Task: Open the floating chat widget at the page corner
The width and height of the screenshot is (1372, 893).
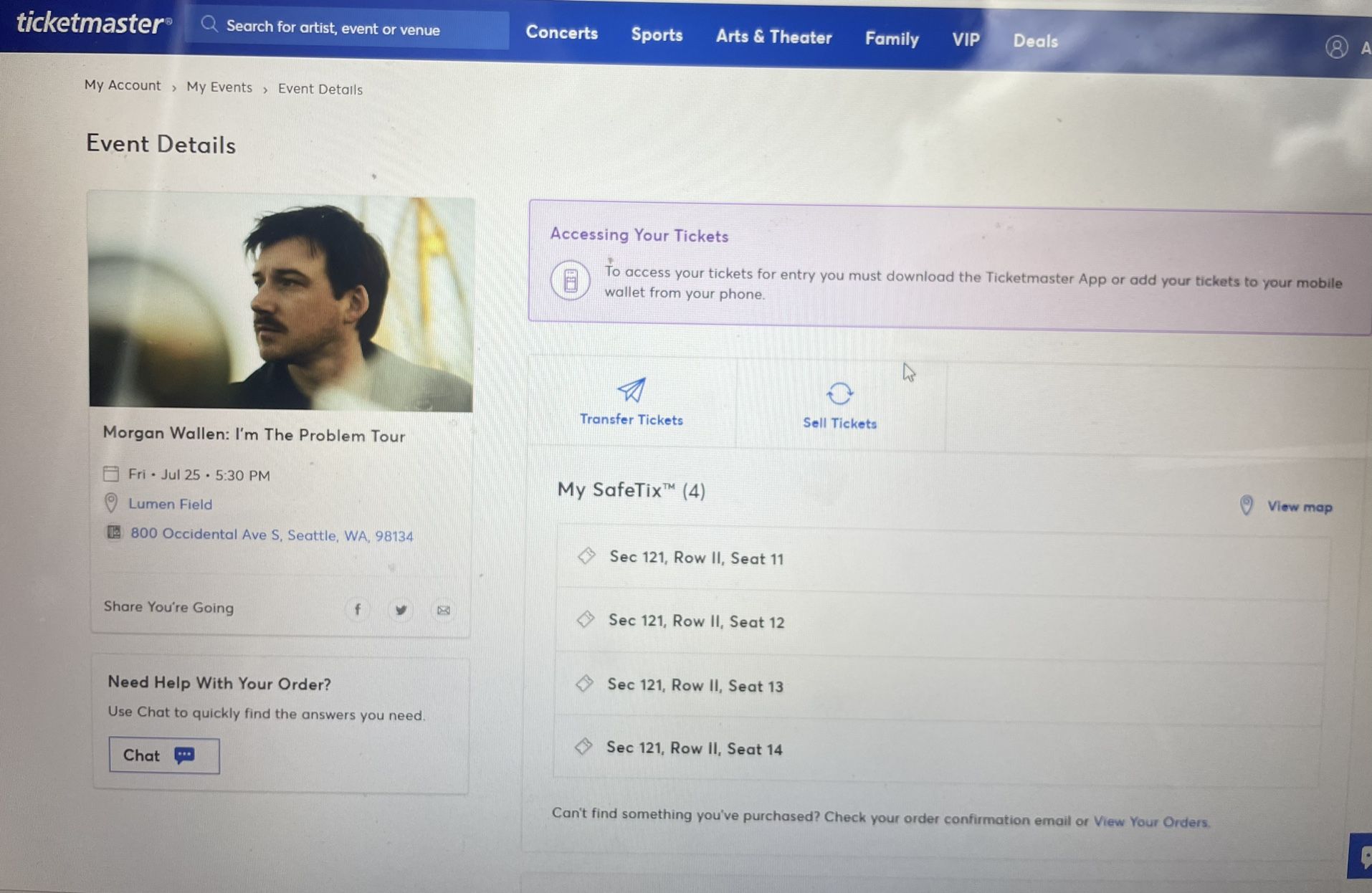Action: tap(1361, 856)
